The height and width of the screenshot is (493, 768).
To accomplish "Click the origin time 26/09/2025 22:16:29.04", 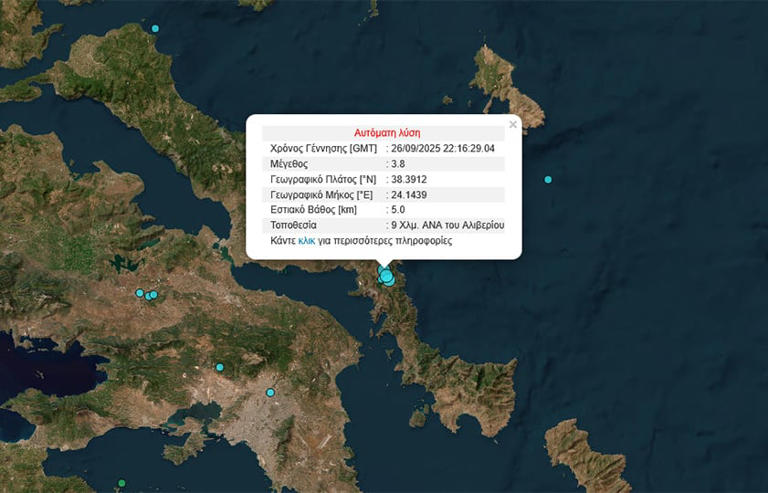I will pyautogui.click(x=444, y=148).
